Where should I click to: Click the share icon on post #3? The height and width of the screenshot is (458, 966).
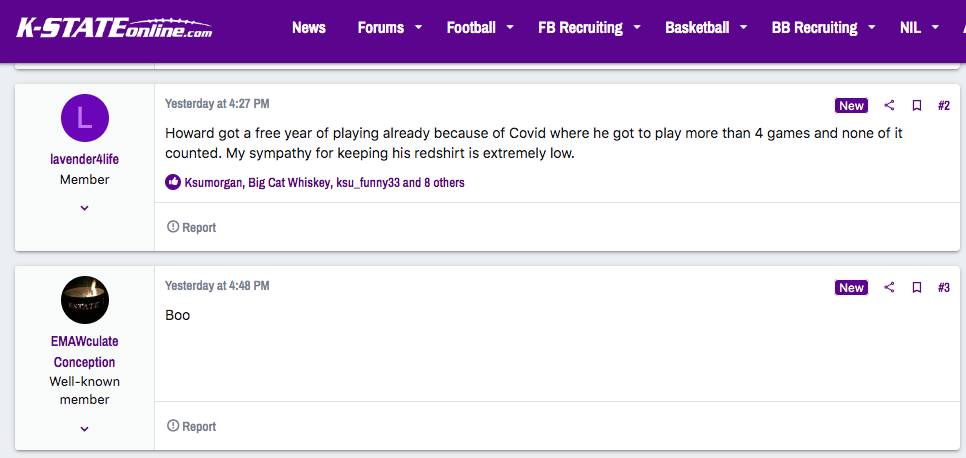889,287
